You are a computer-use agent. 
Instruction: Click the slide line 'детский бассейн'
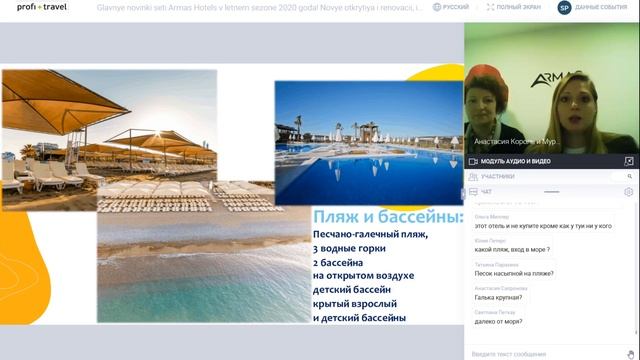pyautogui.click(x=352, y=290)
